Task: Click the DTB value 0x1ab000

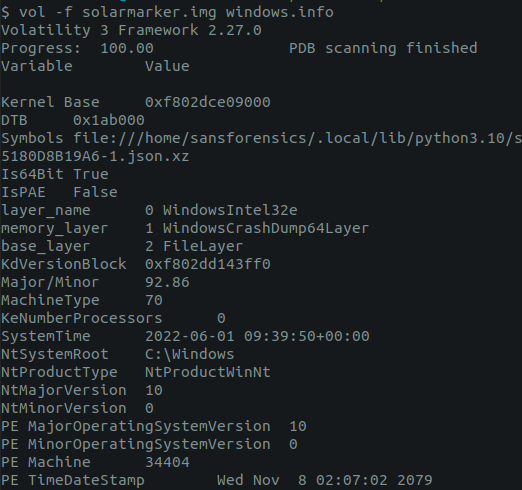Action: 109,120
